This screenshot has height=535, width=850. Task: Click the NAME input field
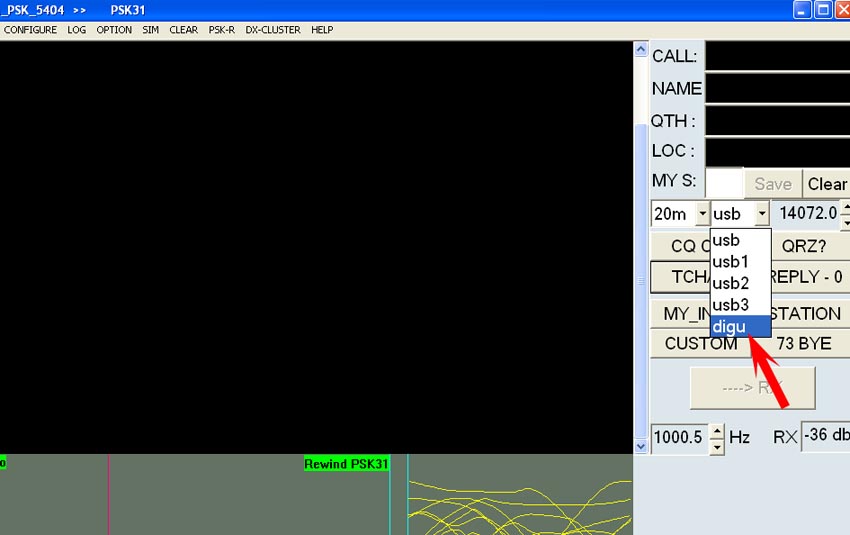[x=777, y=88]
